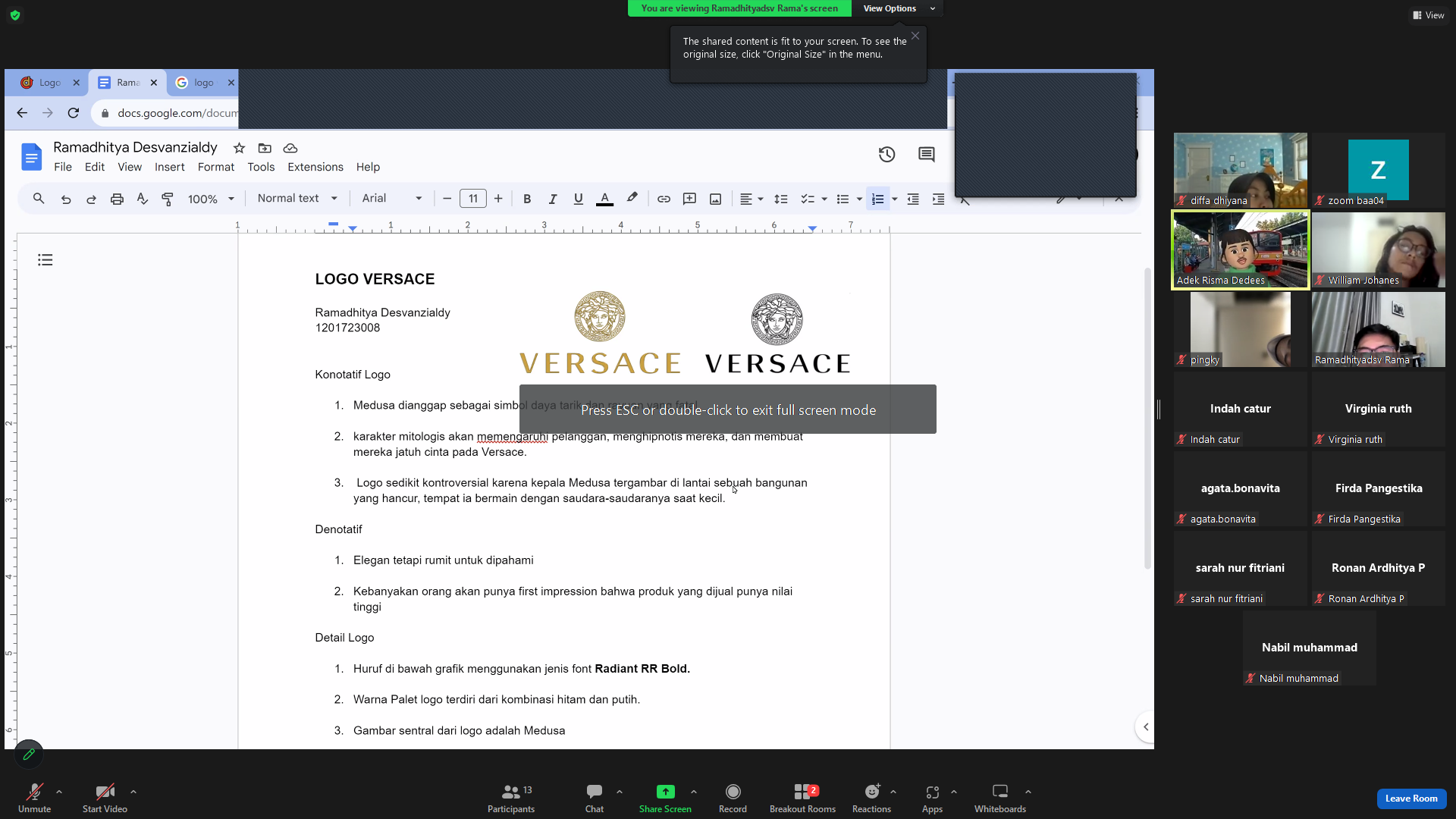Open the Normal text style dropdown

point(297,199)
